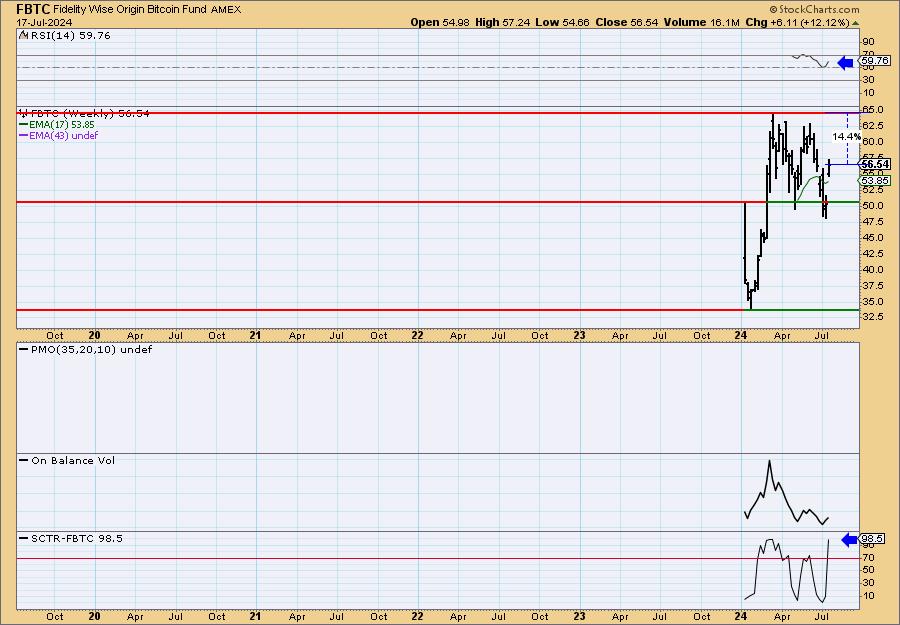Select the Low value in the header

click(562, 22)
